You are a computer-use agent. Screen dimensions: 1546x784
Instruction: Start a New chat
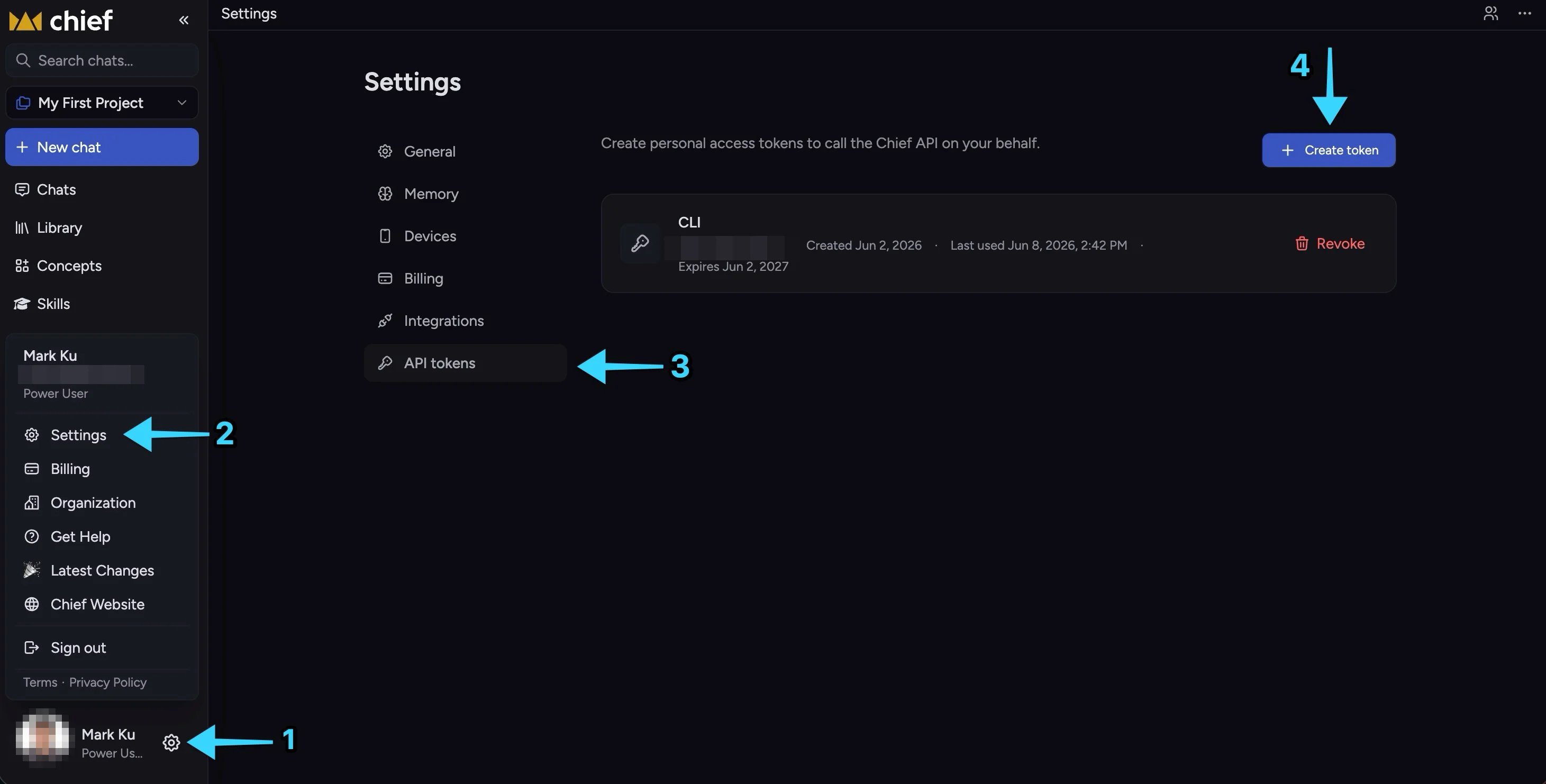click(102, 147)
